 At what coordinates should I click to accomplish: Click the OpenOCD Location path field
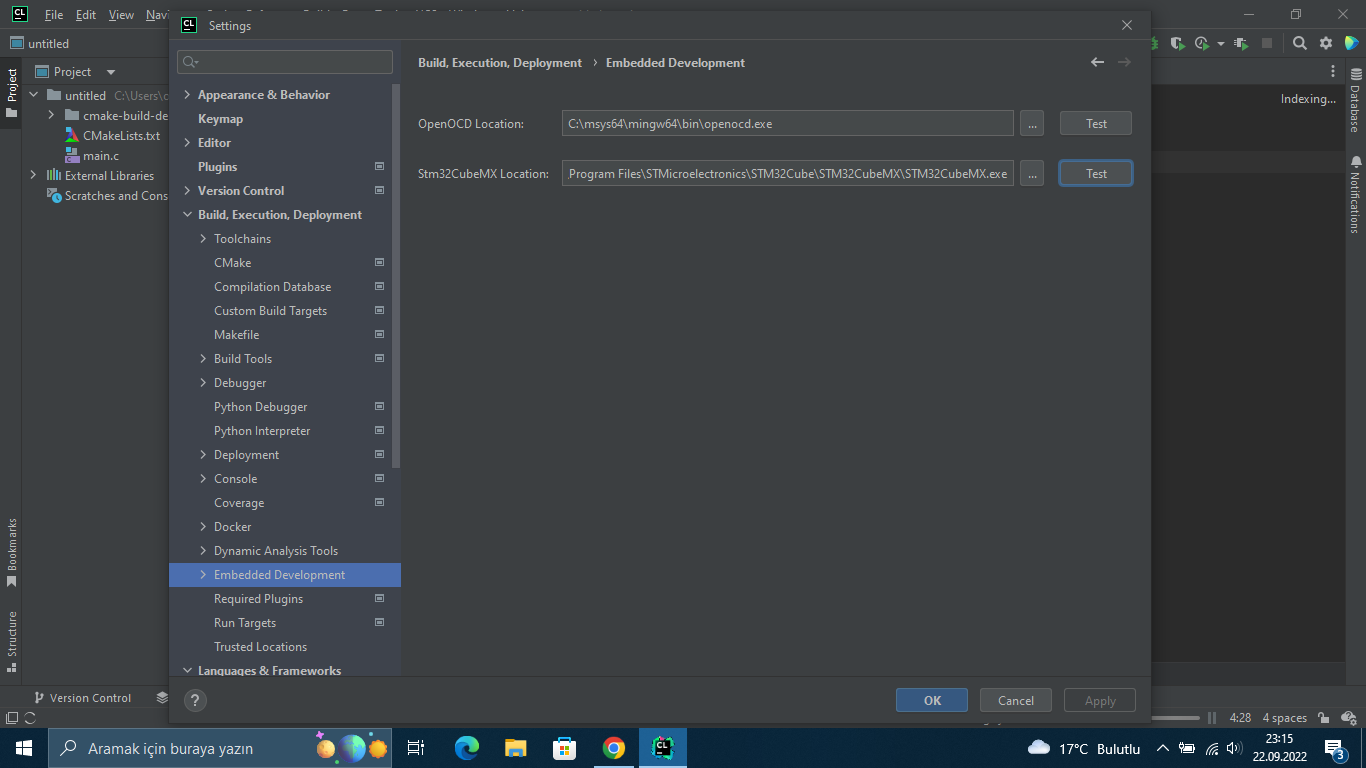(x=787, y=123)
